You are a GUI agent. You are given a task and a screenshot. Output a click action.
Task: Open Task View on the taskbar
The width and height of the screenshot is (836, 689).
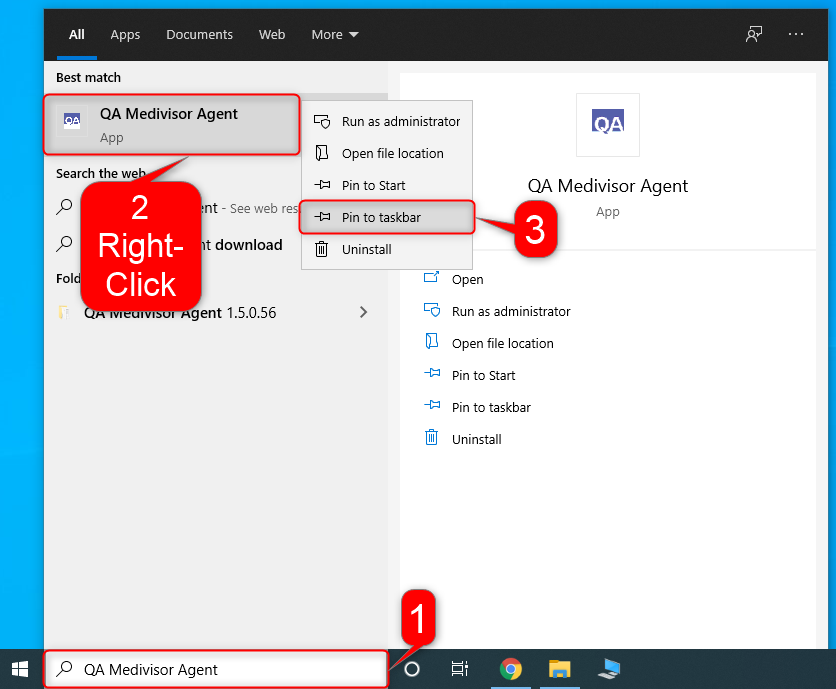[460, 669]
